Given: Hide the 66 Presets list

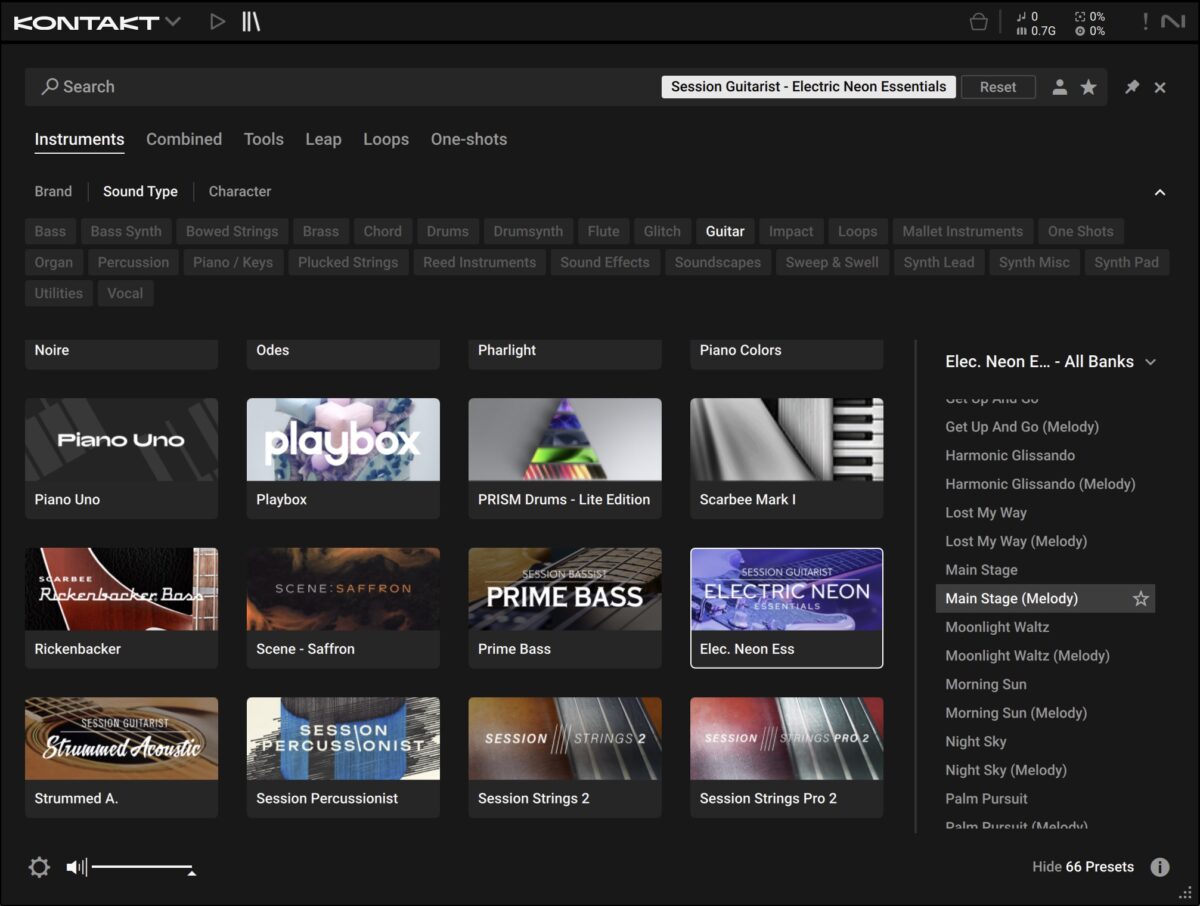Looking at the screenshot, I should click(x=1083, y=867).
